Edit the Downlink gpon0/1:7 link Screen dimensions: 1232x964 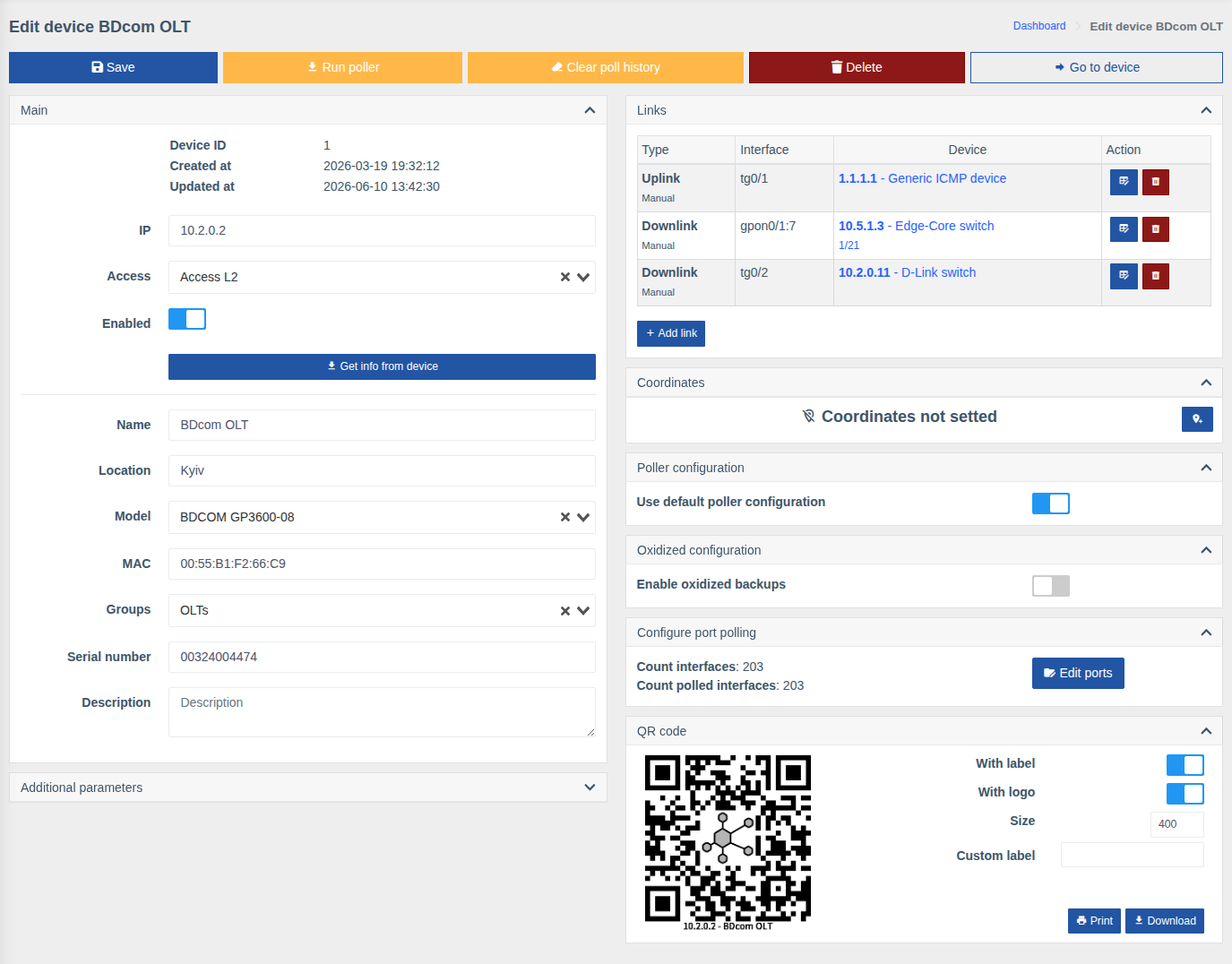point(1124,229)
